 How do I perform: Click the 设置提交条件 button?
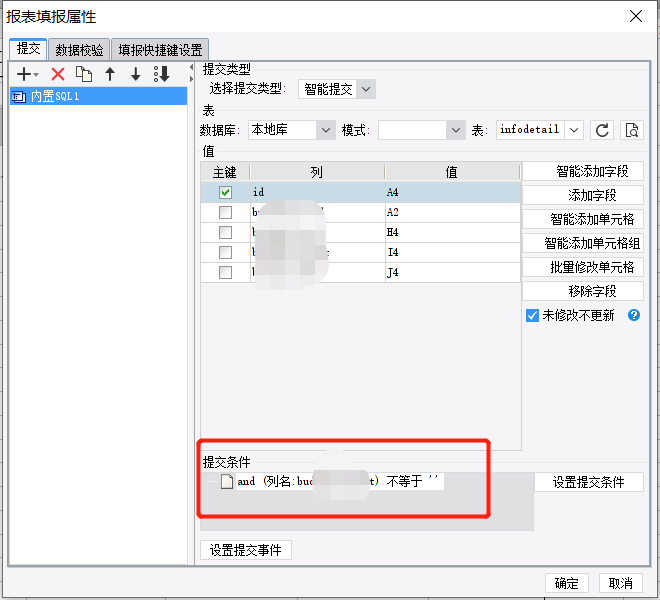tap(589, 482)
